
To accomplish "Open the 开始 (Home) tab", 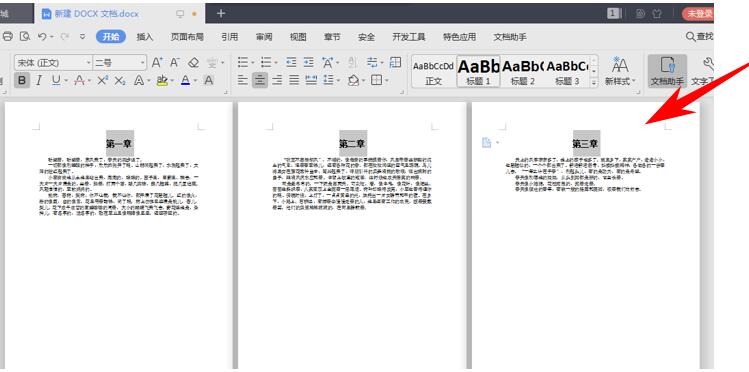I will pos(111,37).
